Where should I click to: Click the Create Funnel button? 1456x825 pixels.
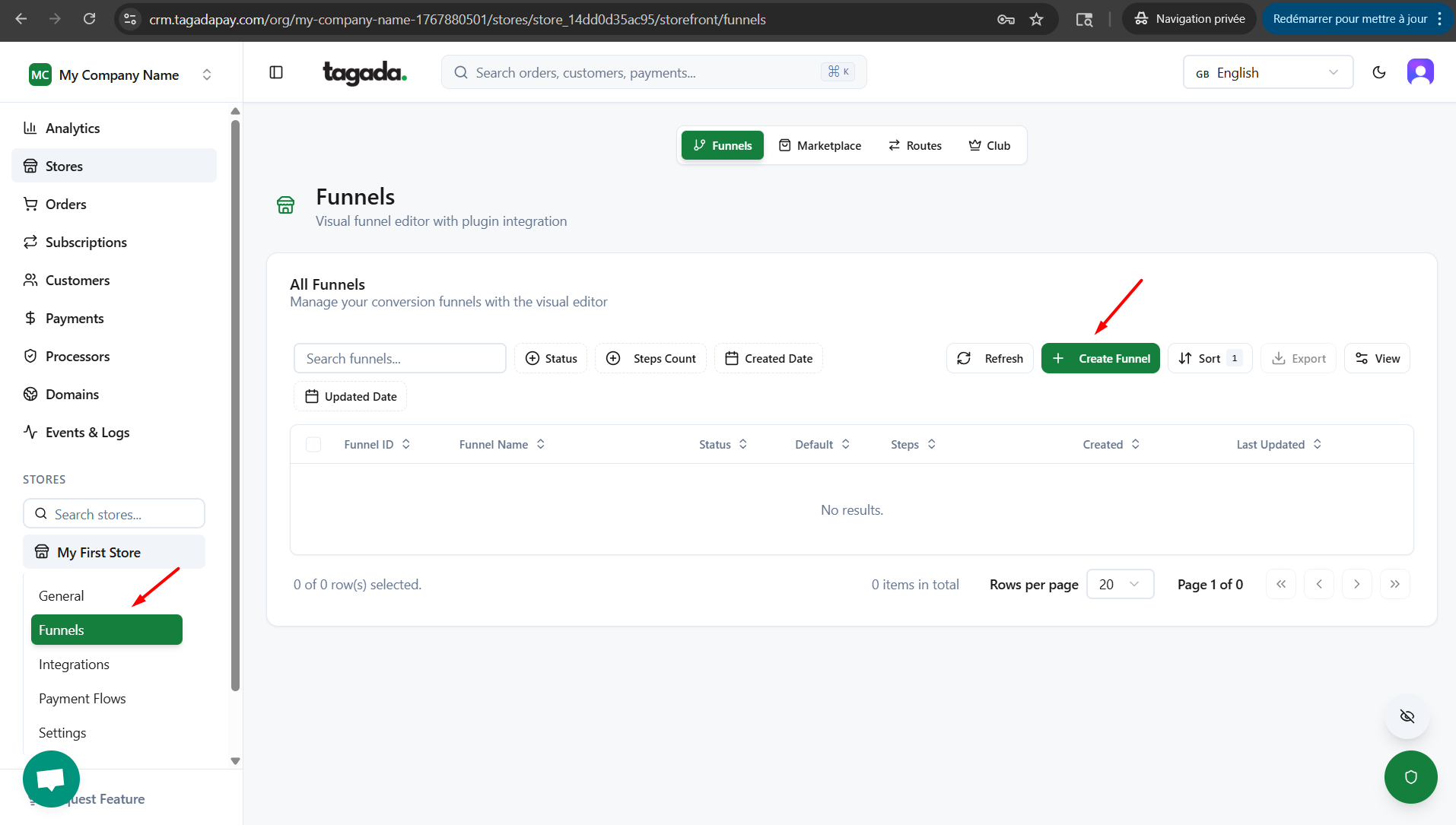point(1100,359)
